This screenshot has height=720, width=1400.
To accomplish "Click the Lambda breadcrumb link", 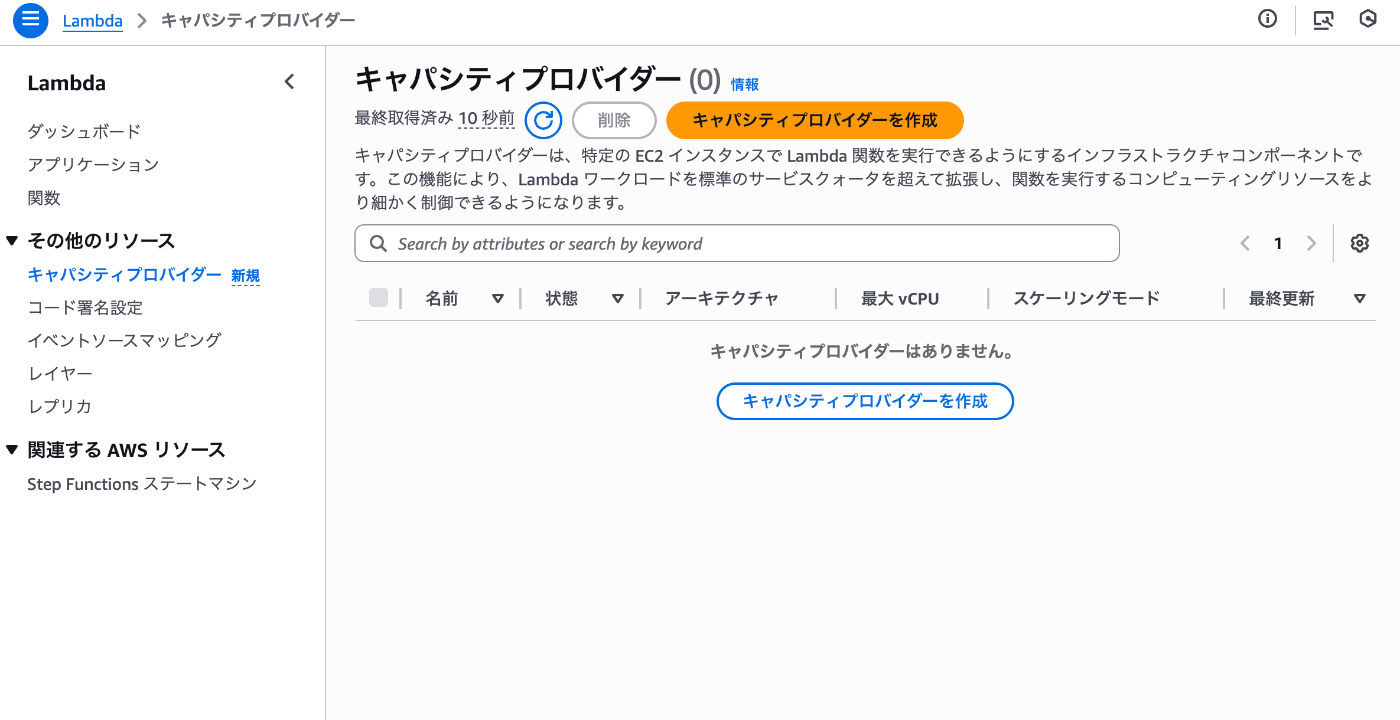I will click(x=92, y=20).
